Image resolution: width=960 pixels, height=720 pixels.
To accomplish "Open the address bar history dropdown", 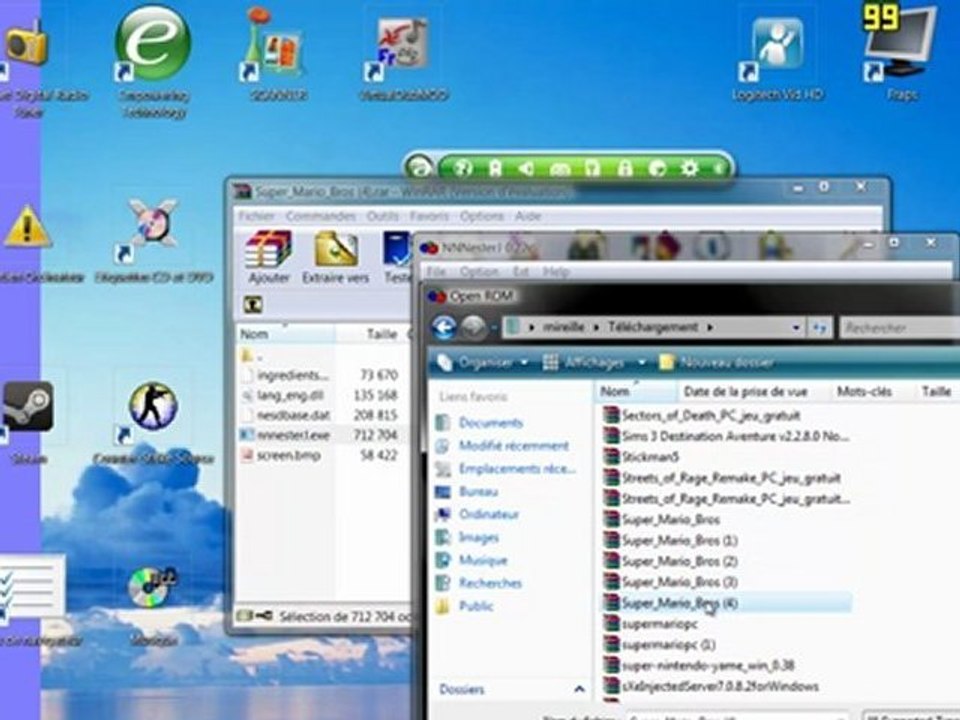I will tap(796, 328).
